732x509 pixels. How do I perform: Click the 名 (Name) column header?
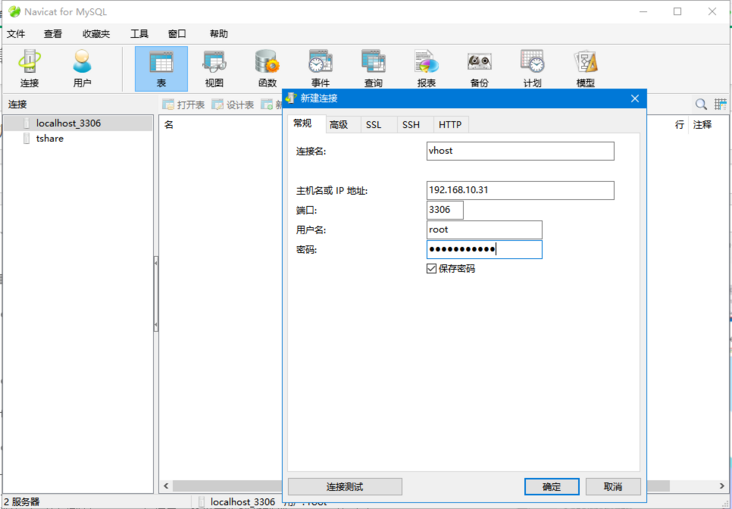coord(169,124)
